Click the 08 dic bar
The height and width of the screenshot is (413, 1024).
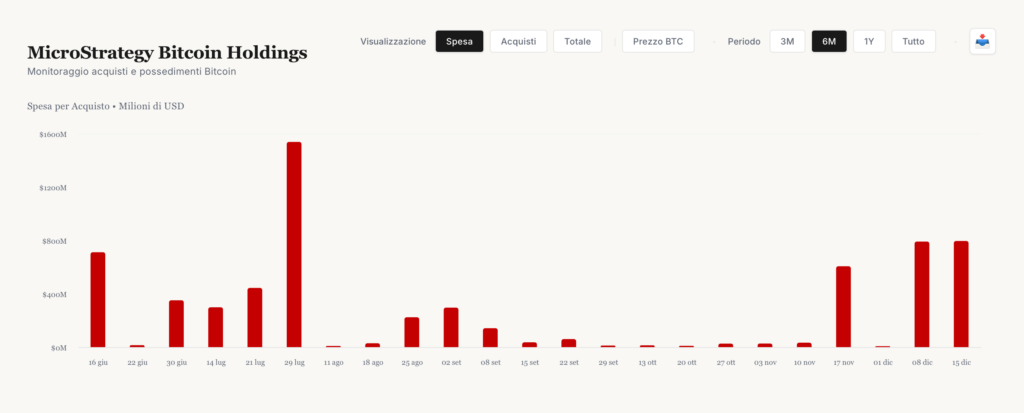921,295
